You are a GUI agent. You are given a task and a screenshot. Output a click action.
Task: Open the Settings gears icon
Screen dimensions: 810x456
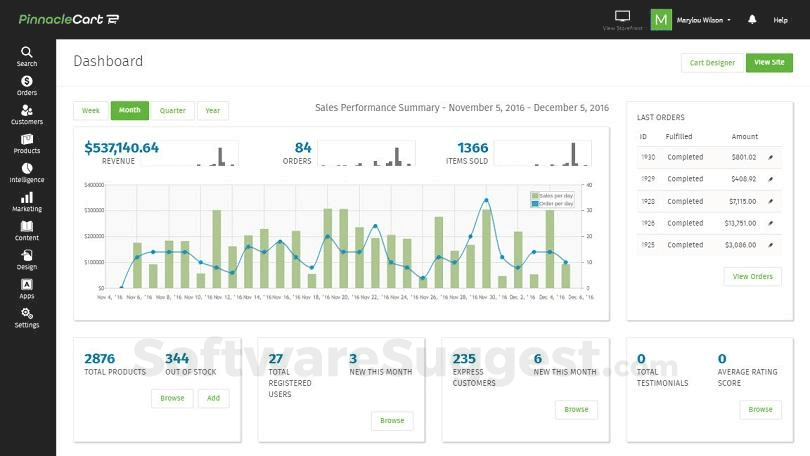pos(27,313)
